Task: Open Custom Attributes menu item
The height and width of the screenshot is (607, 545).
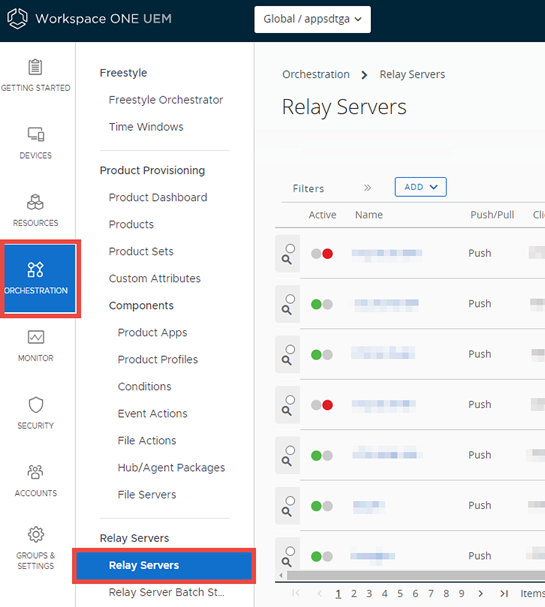Action: pyautogui.click(x=154, y=278)
